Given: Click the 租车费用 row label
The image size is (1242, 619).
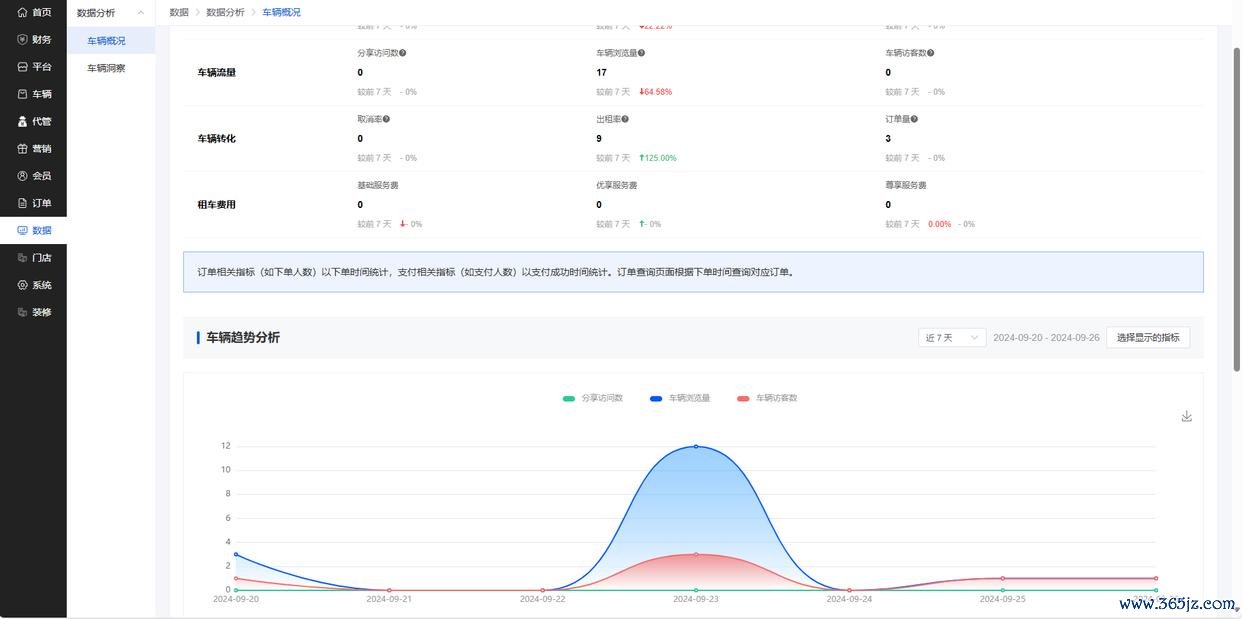Looking at the screenshot, I should coord(217,204).
